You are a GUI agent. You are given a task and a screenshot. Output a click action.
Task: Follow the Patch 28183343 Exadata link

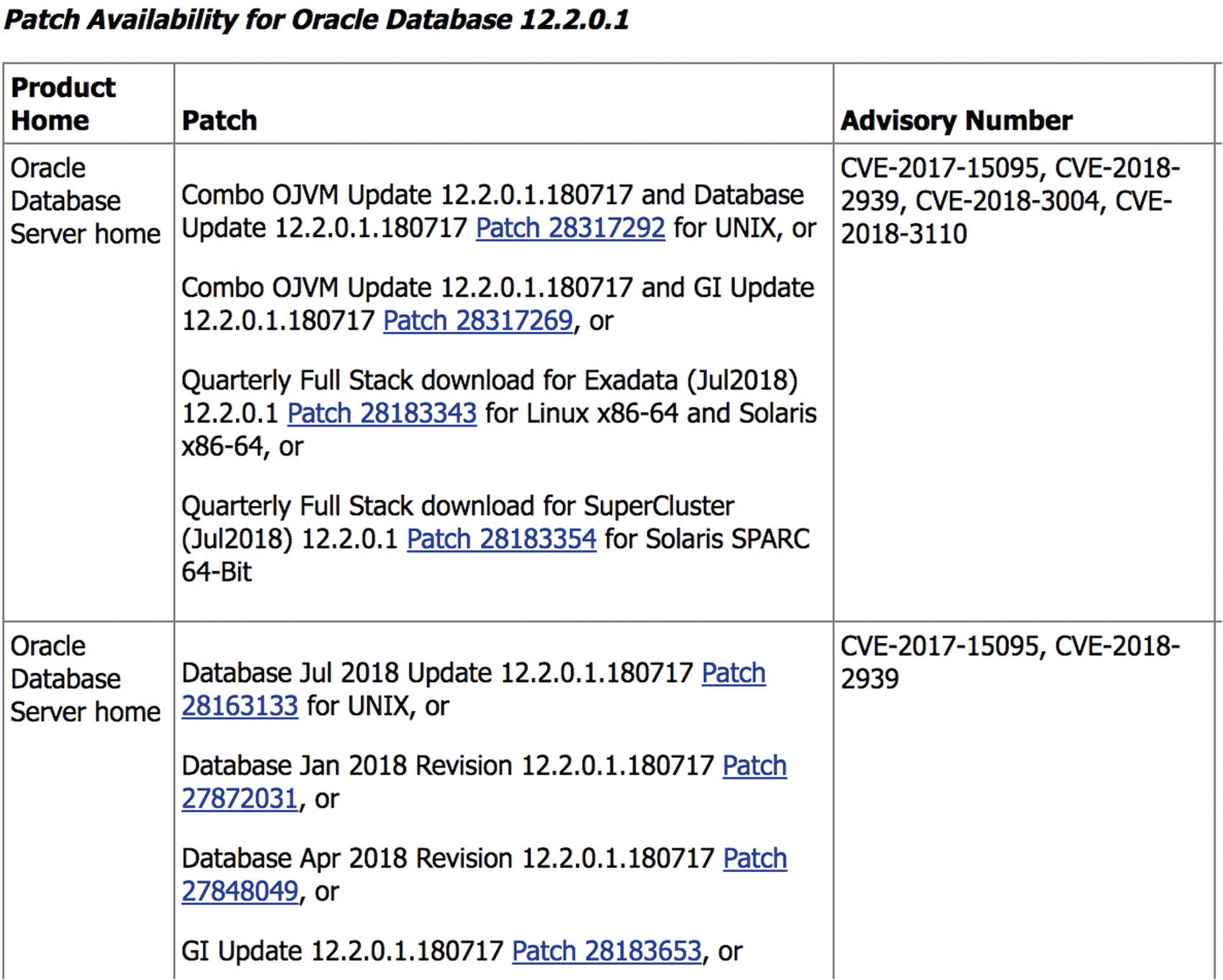[x=382, y=413]
